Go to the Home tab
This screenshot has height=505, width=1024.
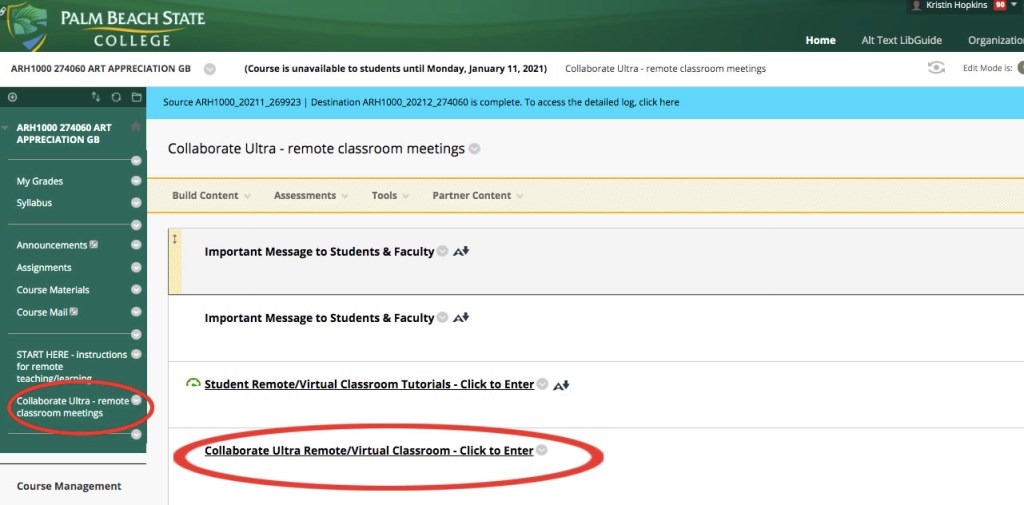pos(820,40)
